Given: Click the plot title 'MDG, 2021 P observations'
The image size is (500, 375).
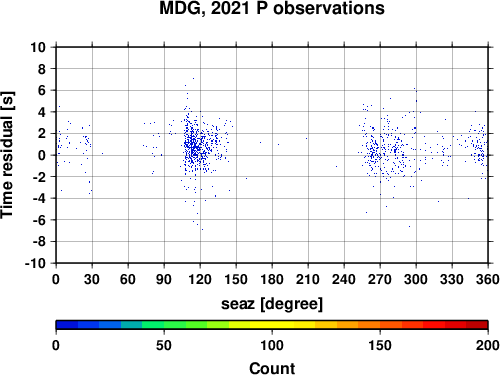Looking at the screenshot, I should pos(272,8).
